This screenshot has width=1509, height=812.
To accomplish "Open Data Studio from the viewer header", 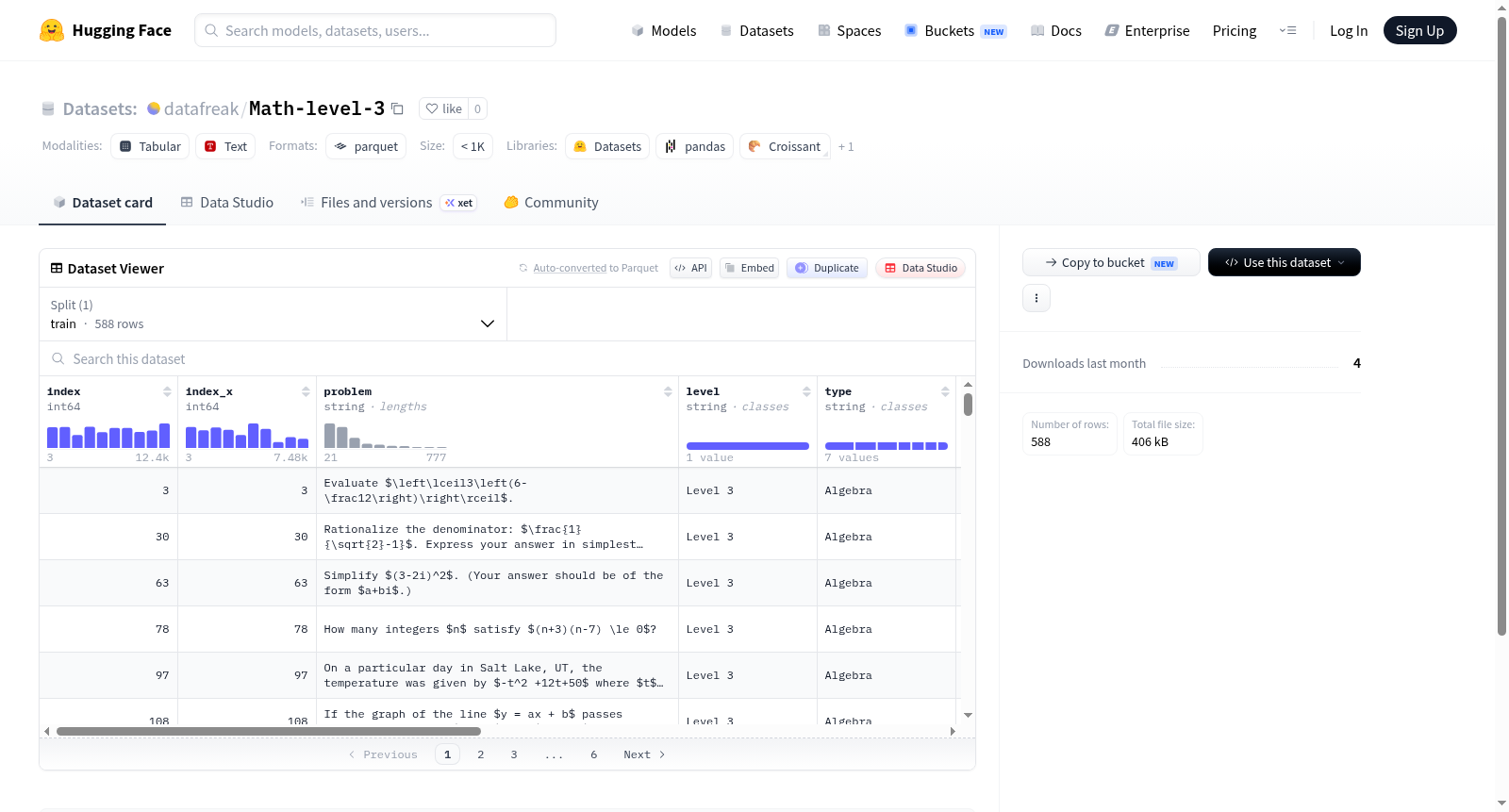I will point(920,268).
